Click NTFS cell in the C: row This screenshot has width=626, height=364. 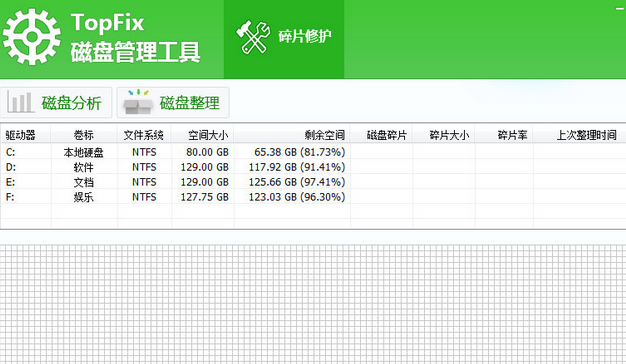click(144, 152)
